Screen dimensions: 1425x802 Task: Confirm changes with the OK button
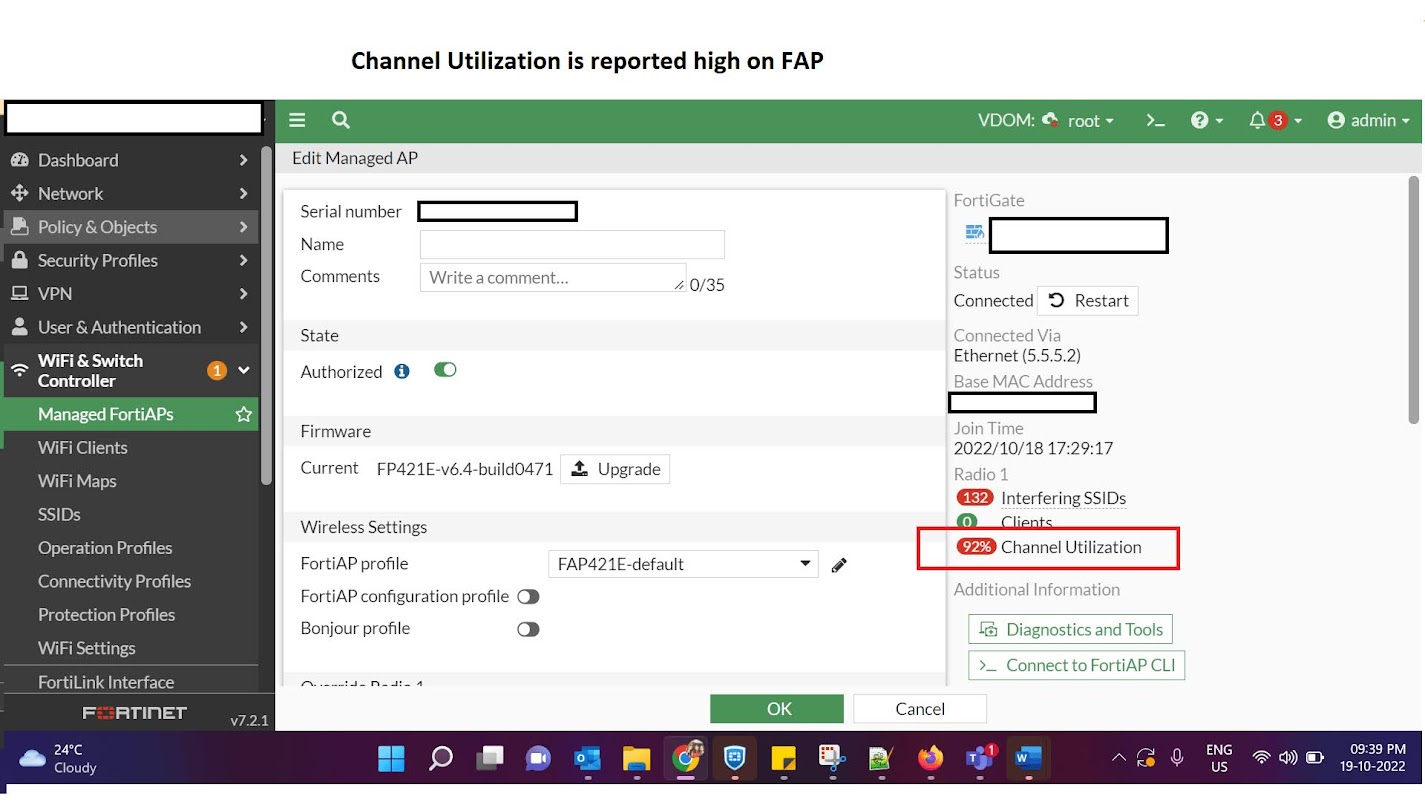tap(779, 709)
